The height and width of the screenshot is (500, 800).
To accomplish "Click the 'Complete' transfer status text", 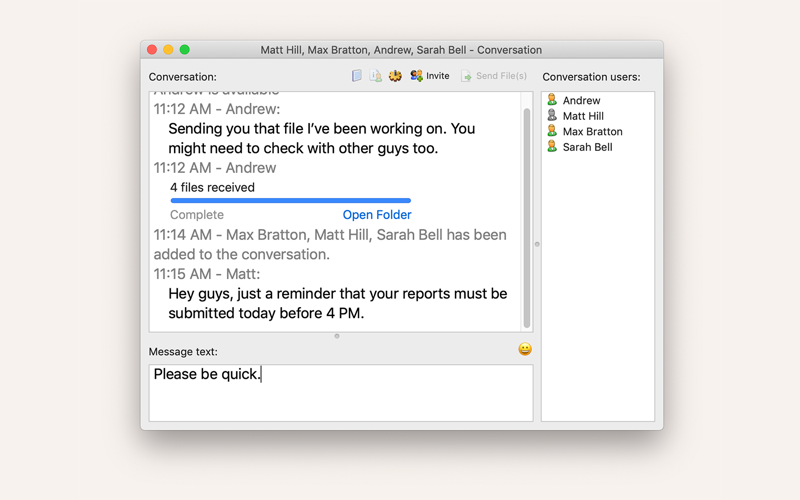I will coord(197,215).
